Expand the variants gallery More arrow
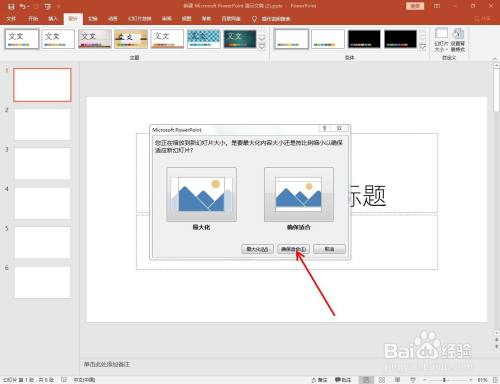500x384 pixels. [x=423, y=47]
